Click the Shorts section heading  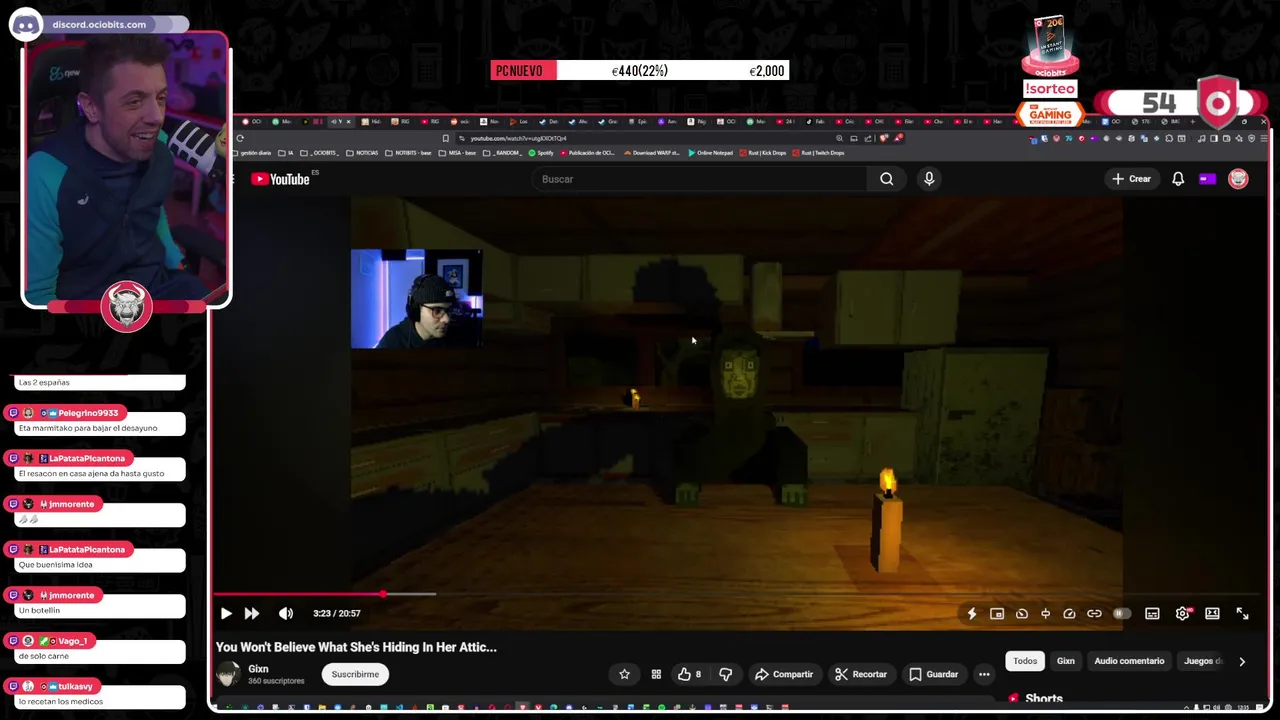[1044, 699]
